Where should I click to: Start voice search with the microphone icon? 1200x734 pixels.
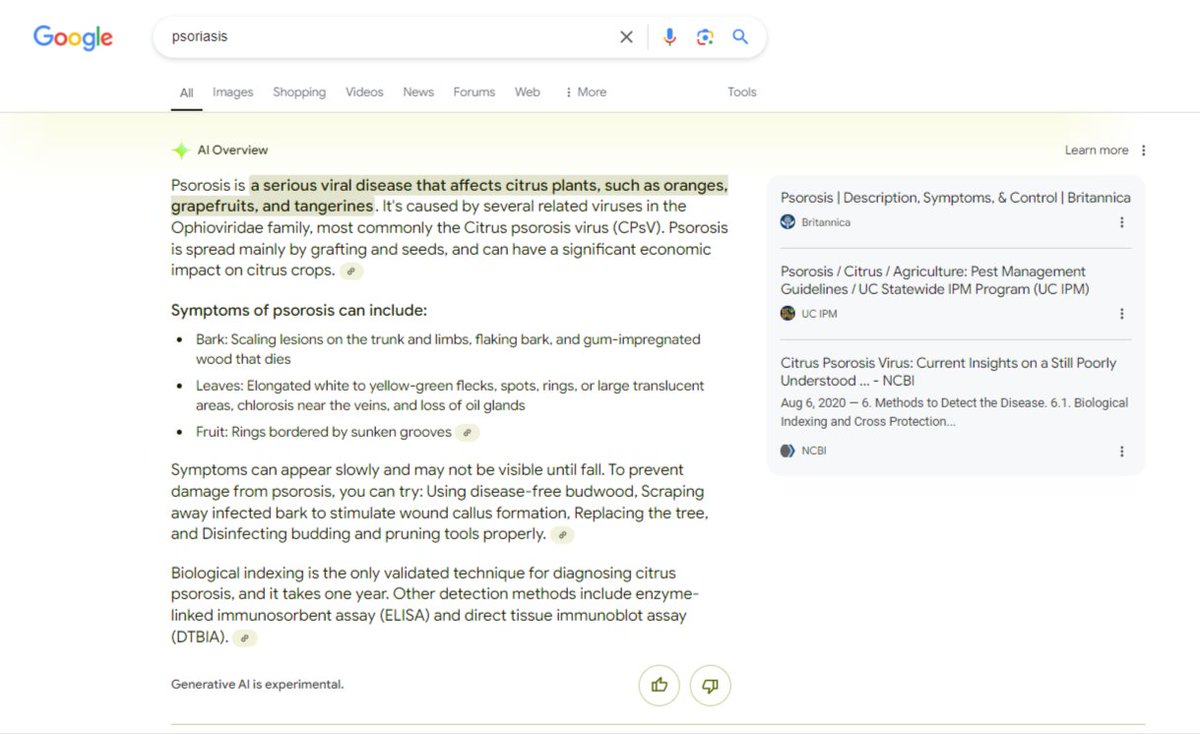click(x=670, y=37)
